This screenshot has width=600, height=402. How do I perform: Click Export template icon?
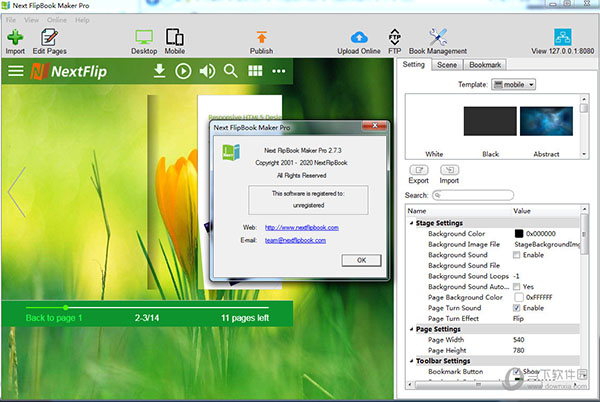(419, 170)
